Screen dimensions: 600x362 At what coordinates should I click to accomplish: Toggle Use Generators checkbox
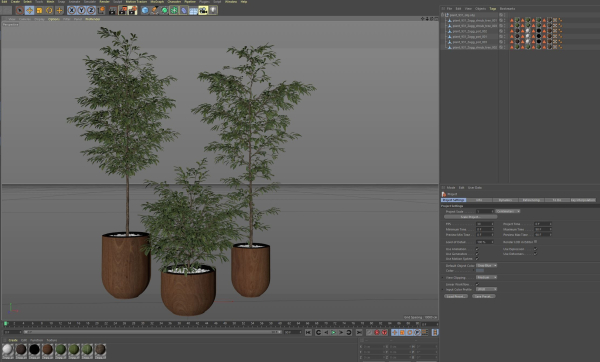coord(477,254)
